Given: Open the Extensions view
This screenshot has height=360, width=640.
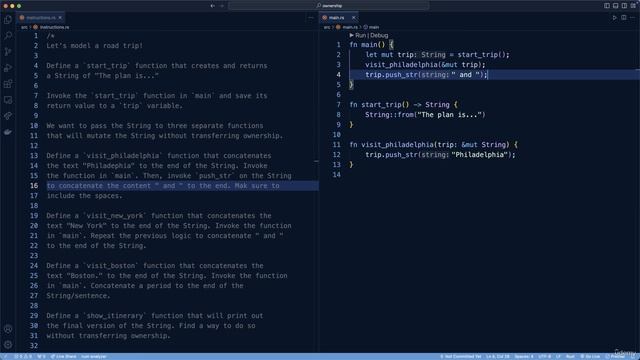Looking at the screenshot, I should click(x=8, y=84).
